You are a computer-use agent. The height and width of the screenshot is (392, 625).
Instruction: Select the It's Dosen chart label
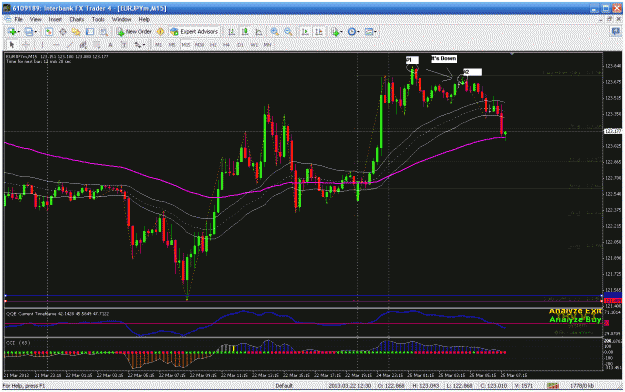(x=444, y=59)
